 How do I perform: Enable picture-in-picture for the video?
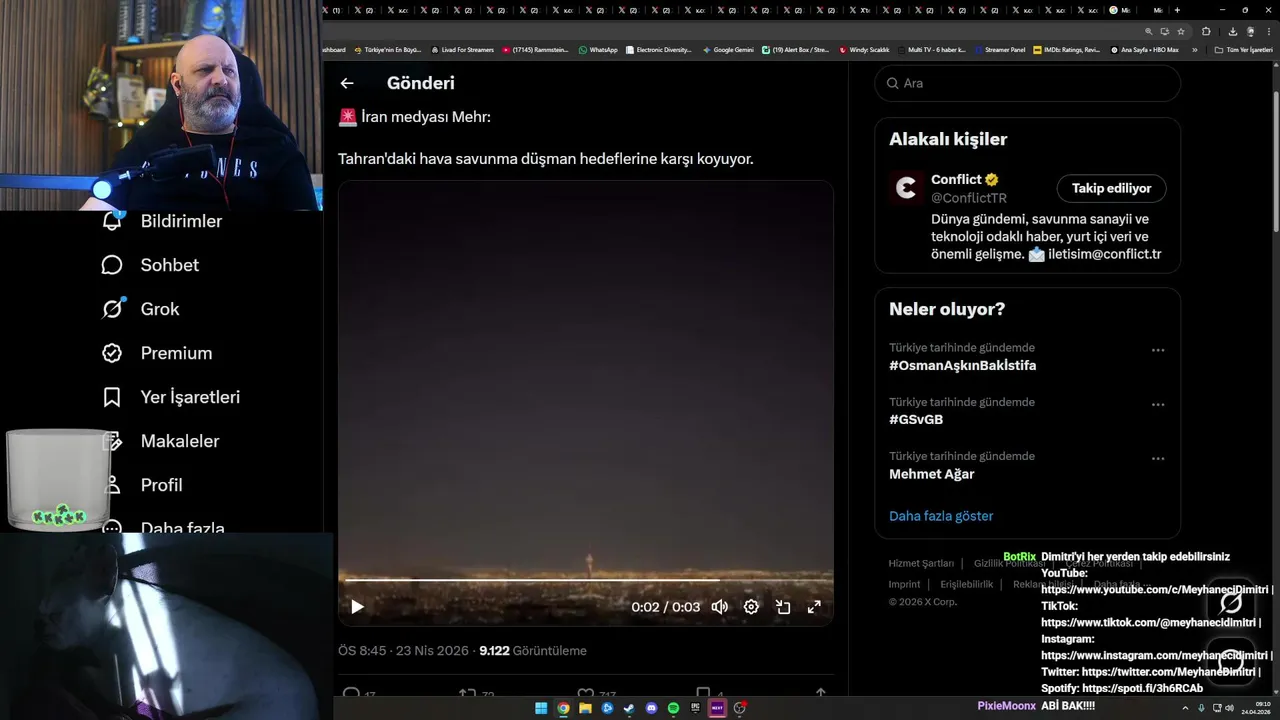pyautogui.click(x=783, y=606)
